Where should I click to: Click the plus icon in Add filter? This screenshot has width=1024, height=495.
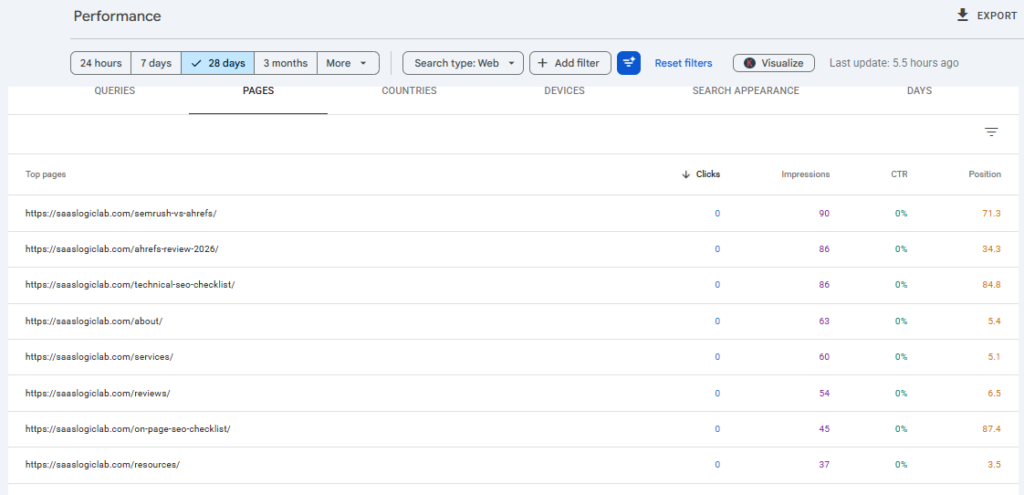pos(541,63)
